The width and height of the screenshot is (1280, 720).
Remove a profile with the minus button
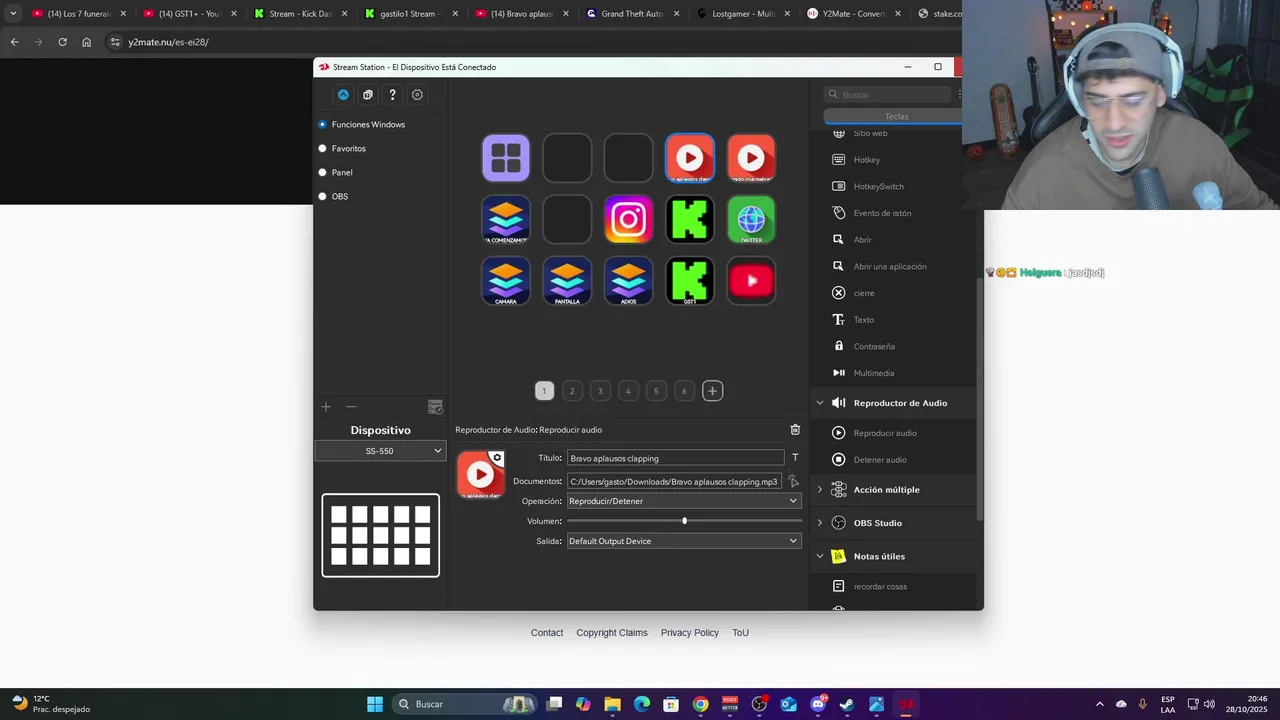click(x=351, y=407)
